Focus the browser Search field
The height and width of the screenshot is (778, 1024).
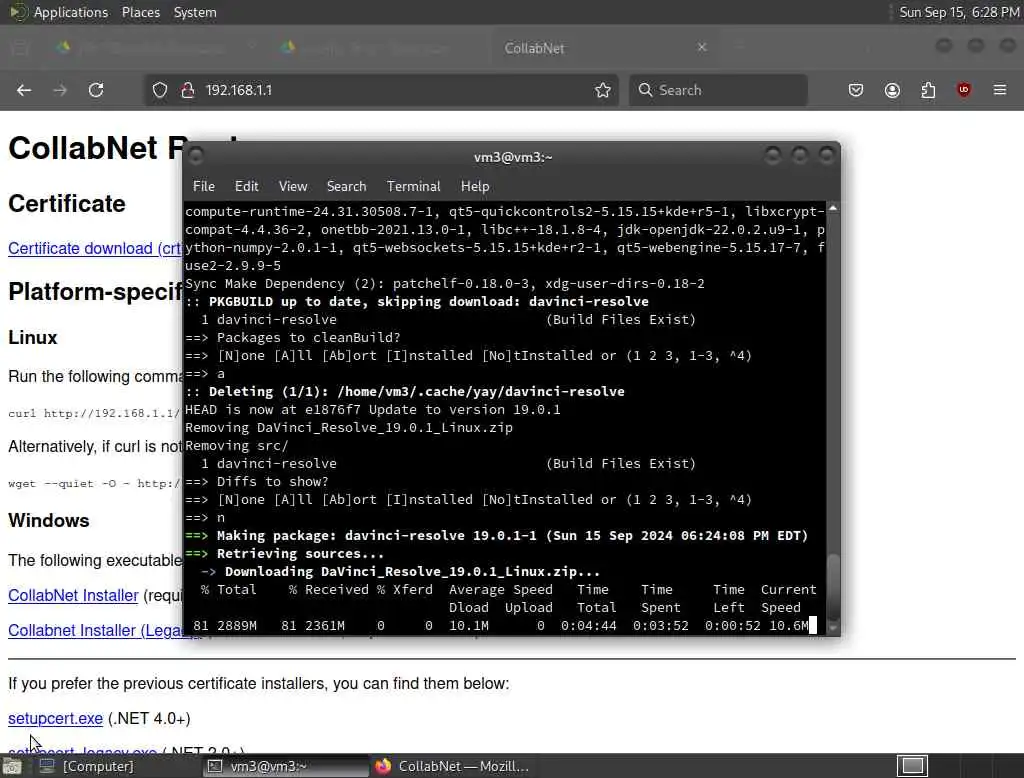[718, 90]
